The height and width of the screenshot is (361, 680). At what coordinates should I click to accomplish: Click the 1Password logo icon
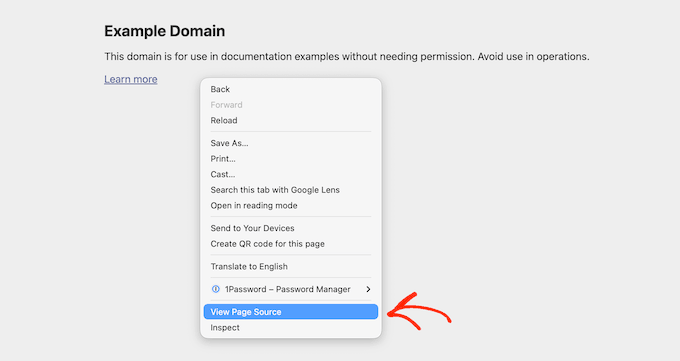click(x=216, y=289)
